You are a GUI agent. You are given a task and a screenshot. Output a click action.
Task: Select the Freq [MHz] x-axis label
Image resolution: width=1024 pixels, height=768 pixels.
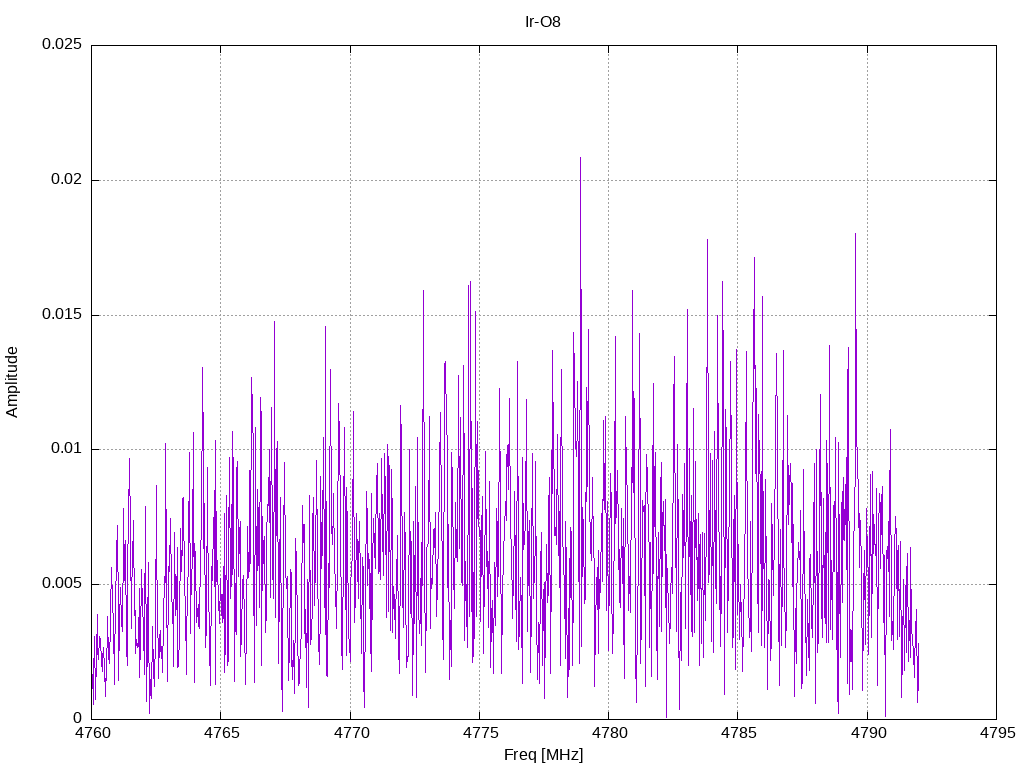click(543, 755)
